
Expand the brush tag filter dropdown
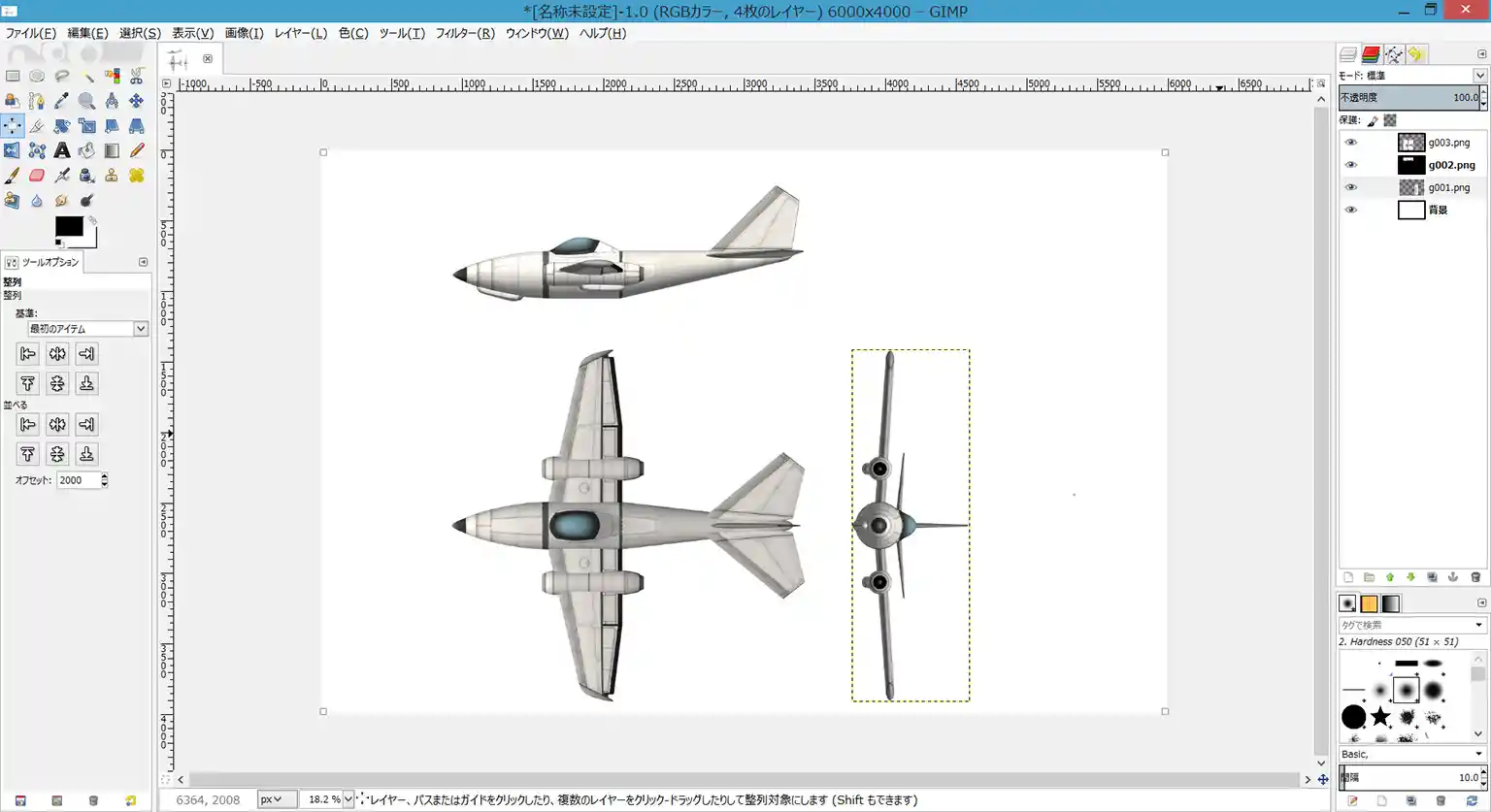(1479, 625)
